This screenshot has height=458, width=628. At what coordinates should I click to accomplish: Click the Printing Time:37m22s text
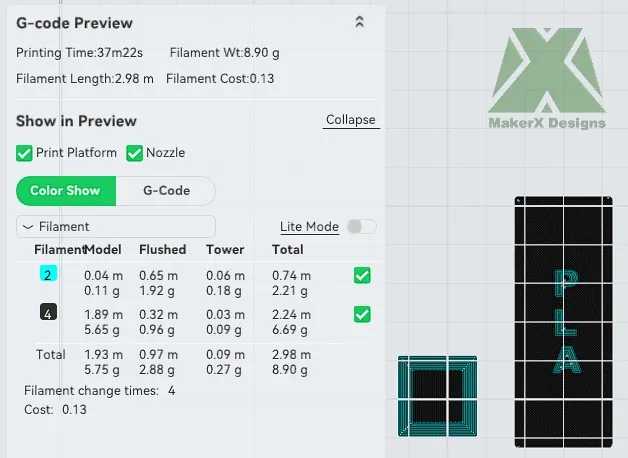coord(79,53)
